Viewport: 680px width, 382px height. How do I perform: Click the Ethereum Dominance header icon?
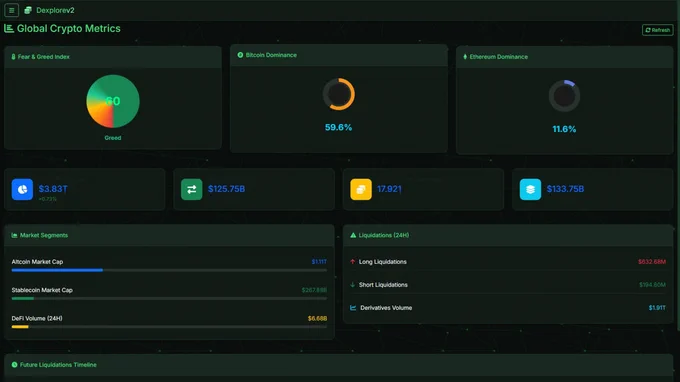tap(465, 57)
